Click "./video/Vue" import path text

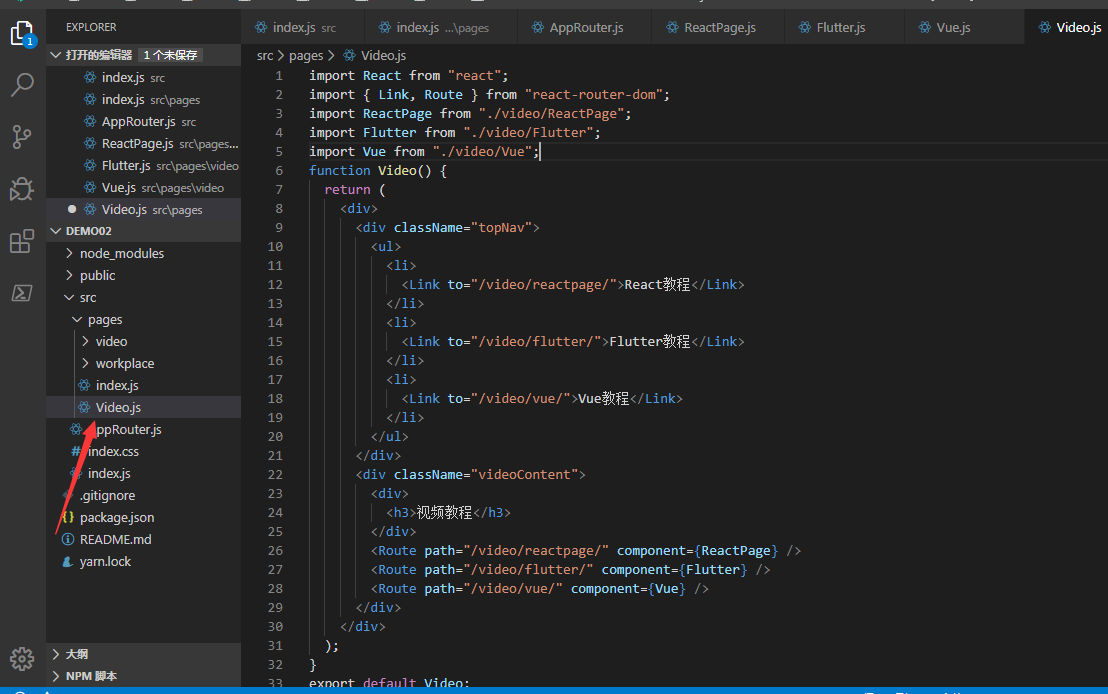[x=482, y=151]
